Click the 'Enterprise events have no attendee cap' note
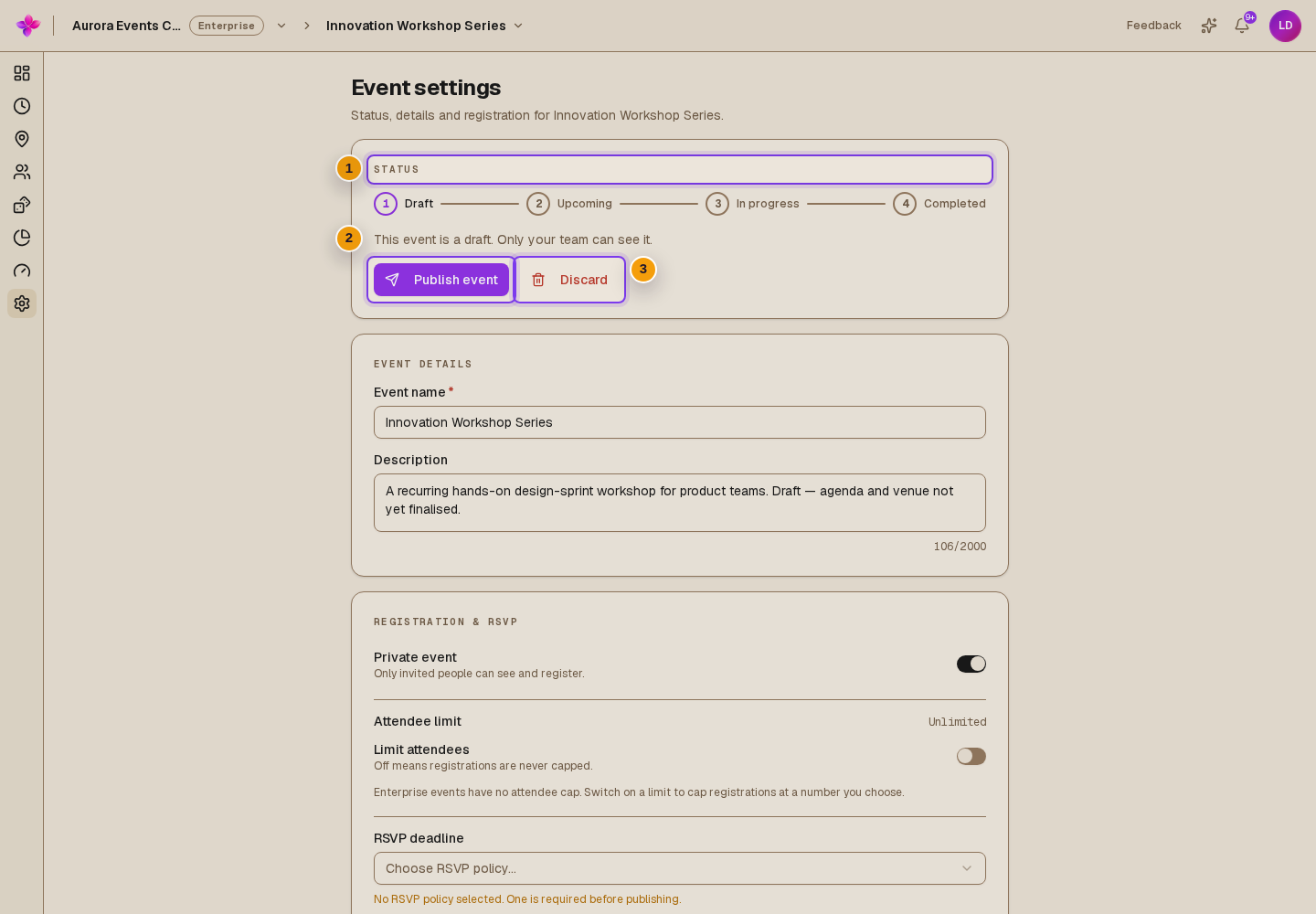 coord(639,792)
